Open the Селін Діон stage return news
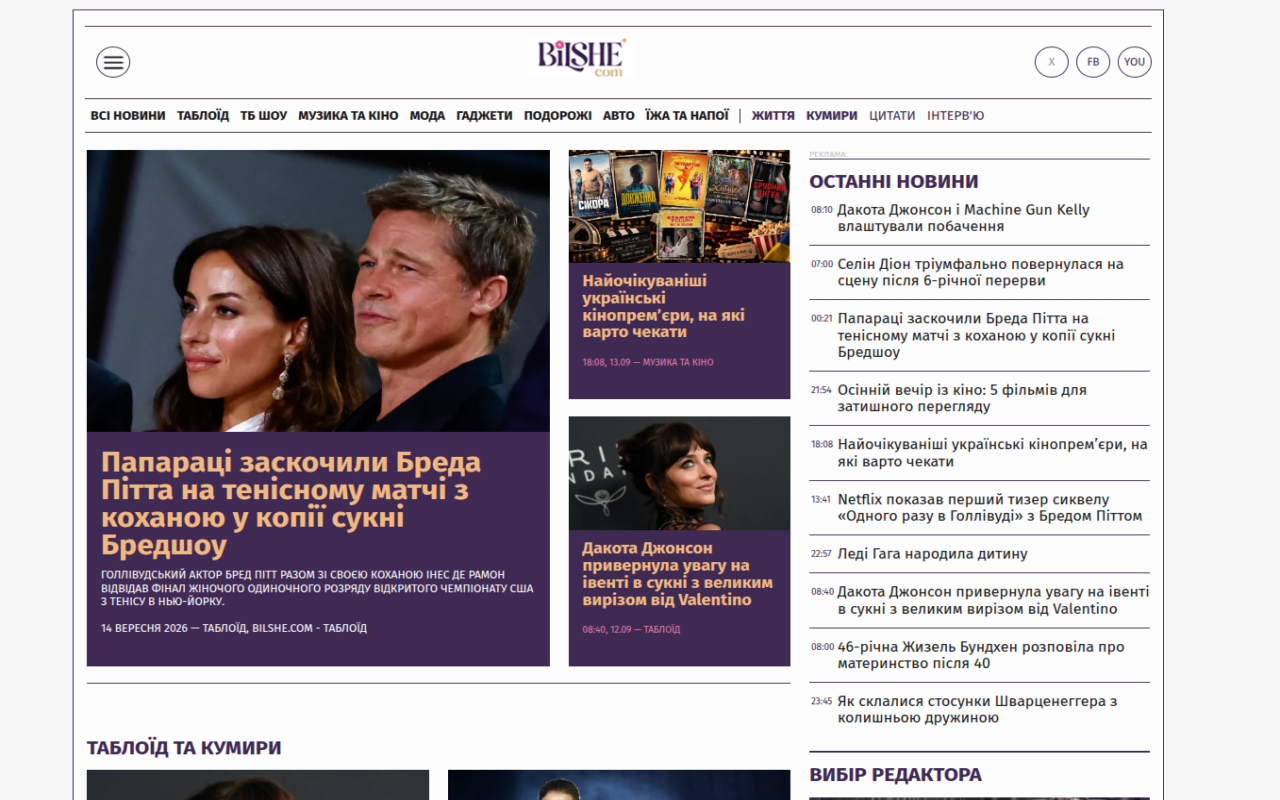The width and height of the screenshot is (1280, 800). pos(980,273)
